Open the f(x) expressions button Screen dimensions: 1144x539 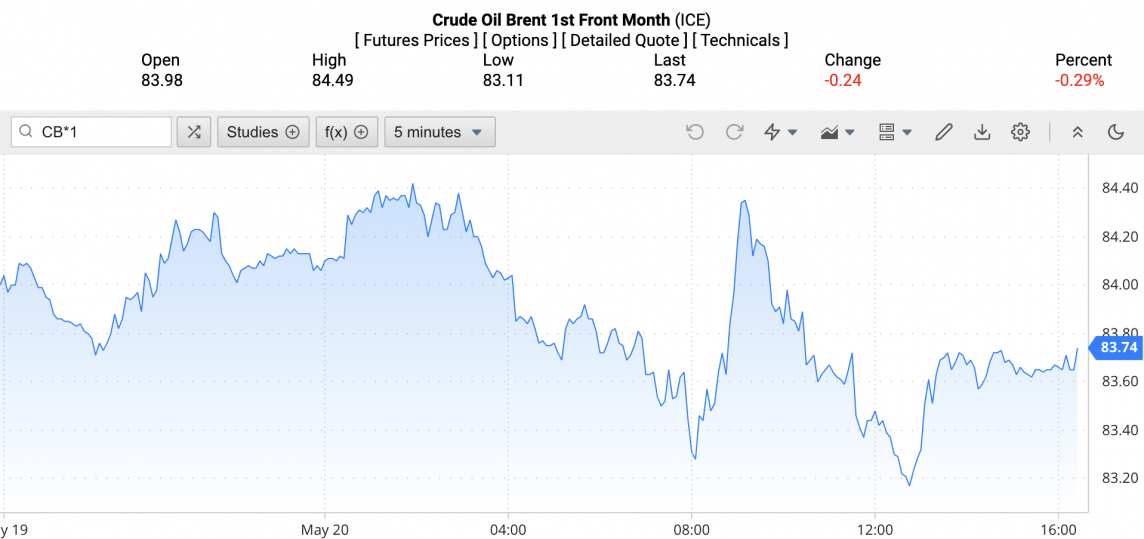pyautogui.click(x=347, y=132)
